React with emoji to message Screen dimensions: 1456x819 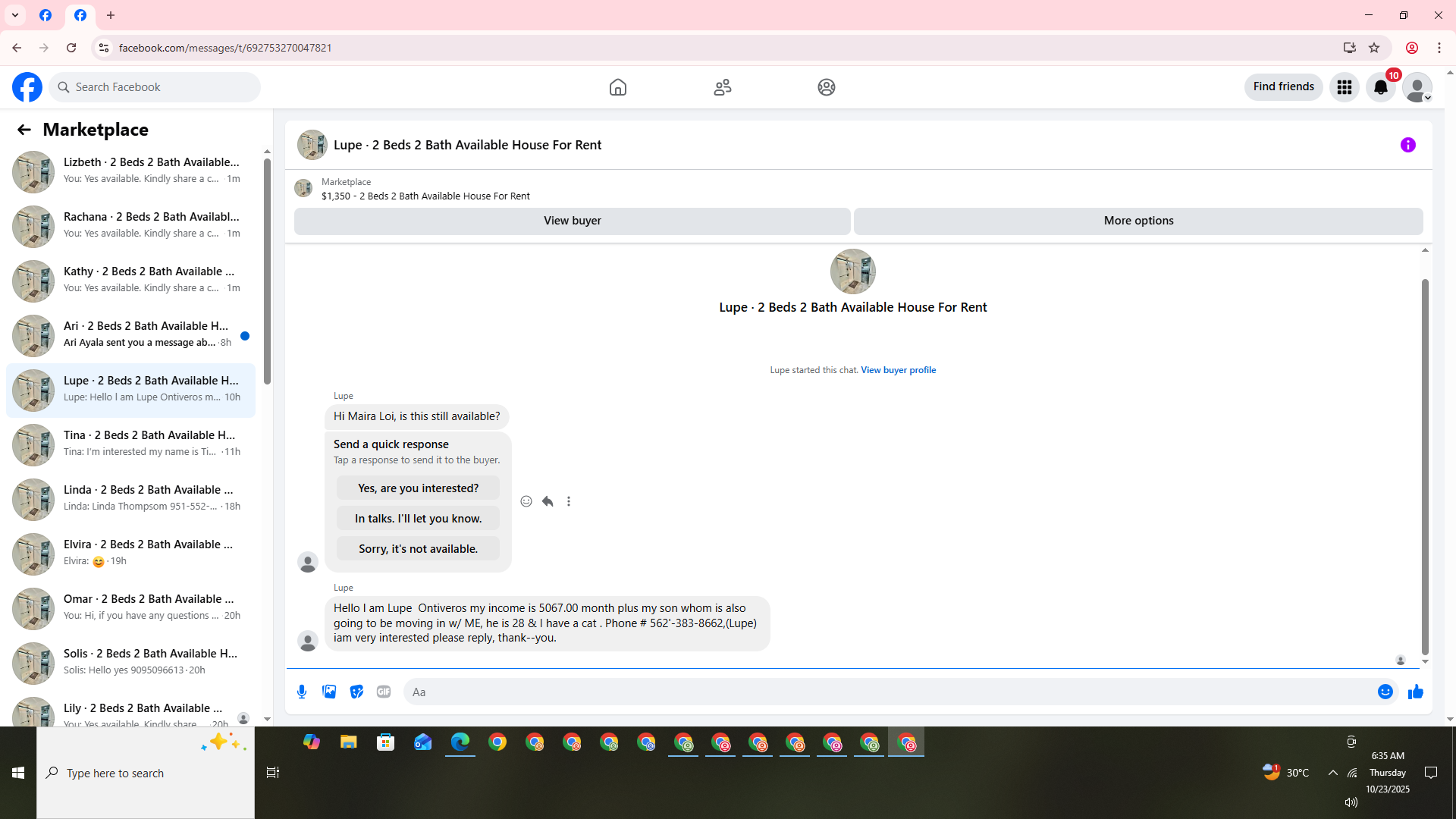pos(526,501)
